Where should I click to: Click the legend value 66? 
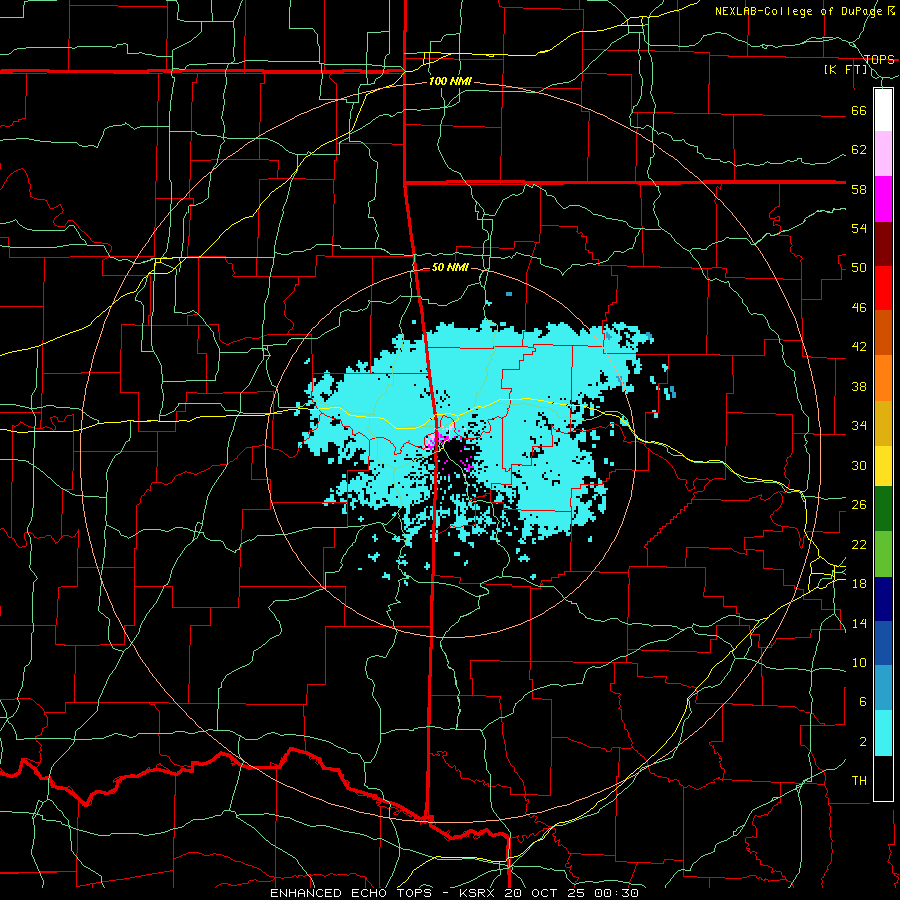pos(859,110)
